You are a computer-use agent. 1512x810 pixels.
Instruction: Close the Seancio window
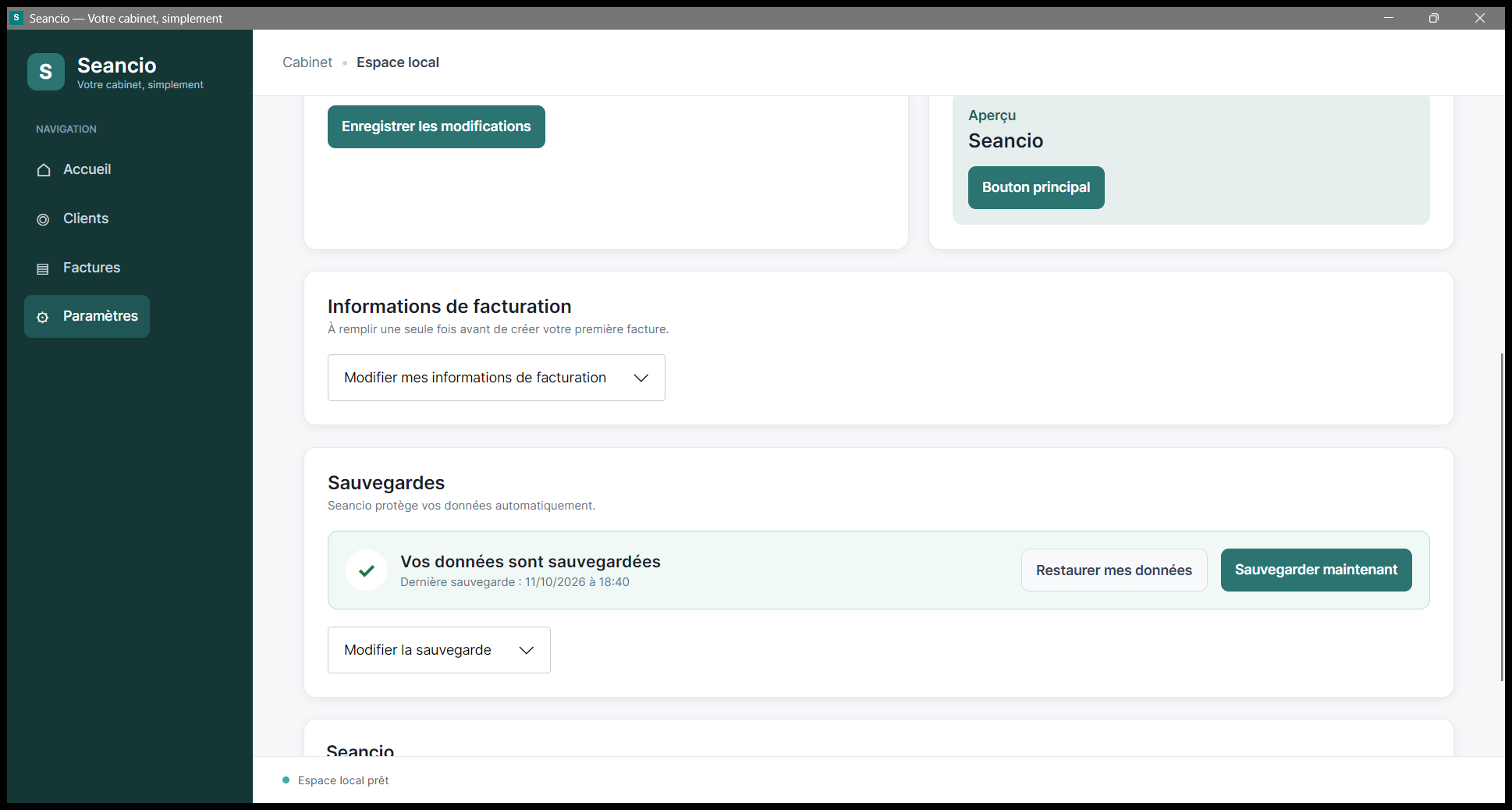(1480, 18)
